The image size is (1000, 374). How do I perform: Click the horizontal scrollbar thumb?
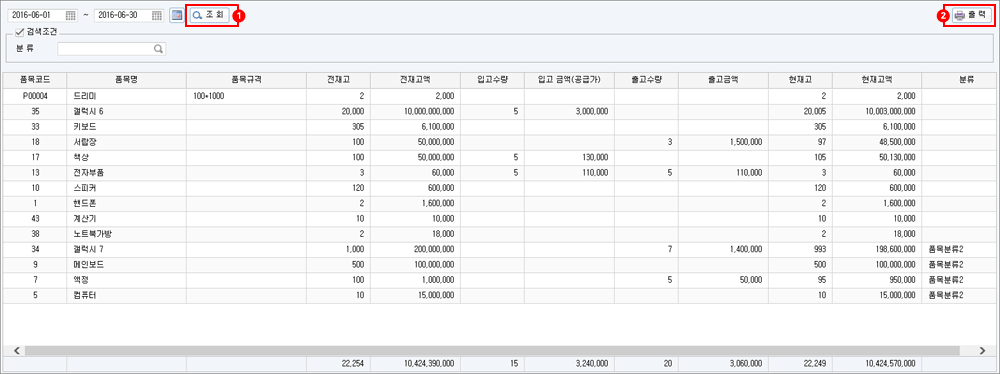click(492, 350)
